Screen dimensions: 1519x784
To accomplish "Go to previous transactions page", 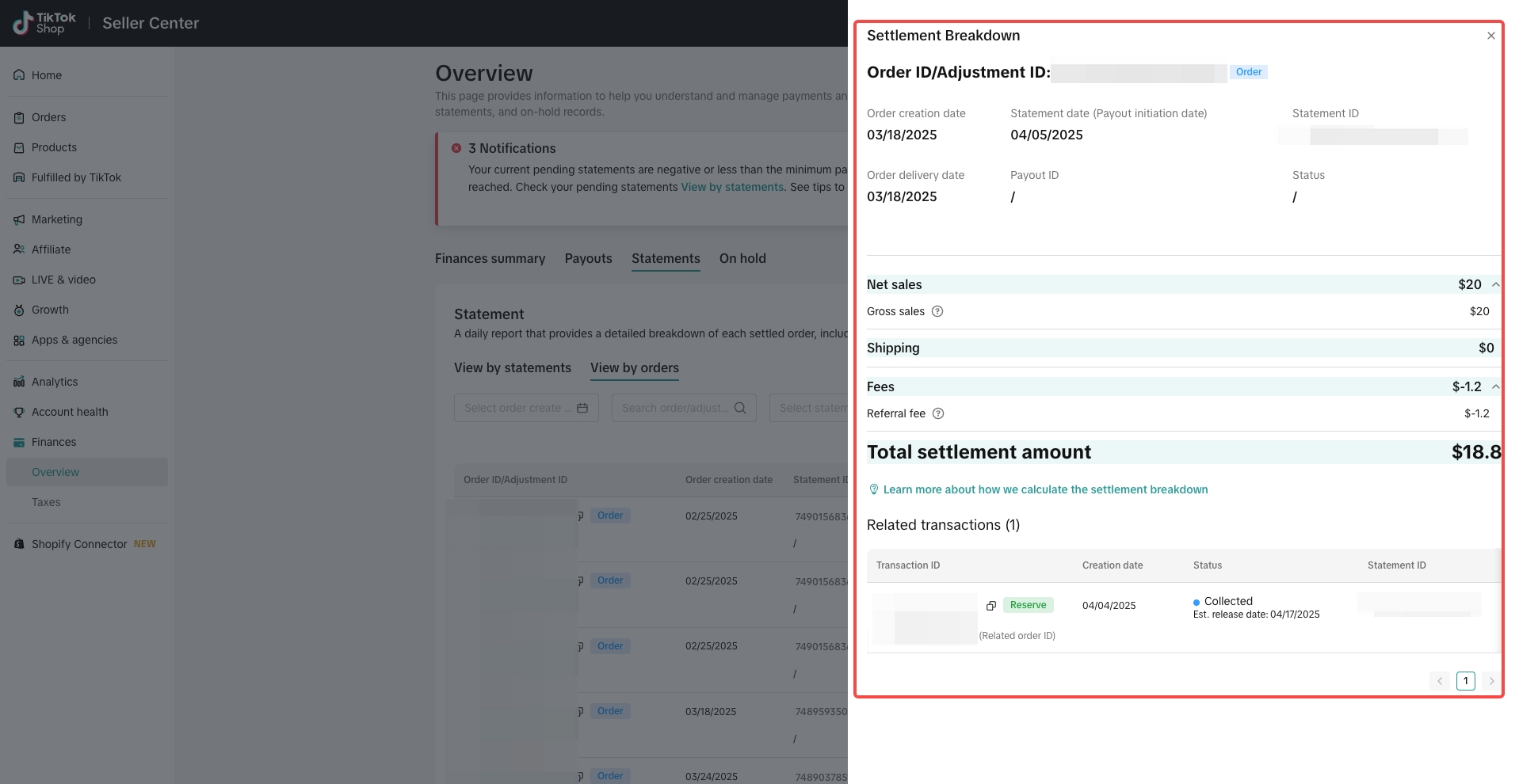I will pyautogui.click(x=1440, y=681).
